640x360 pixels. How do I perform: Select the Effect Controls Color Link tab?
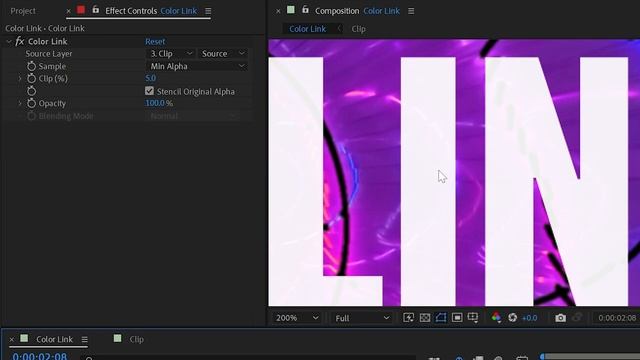tap(151, 11)
